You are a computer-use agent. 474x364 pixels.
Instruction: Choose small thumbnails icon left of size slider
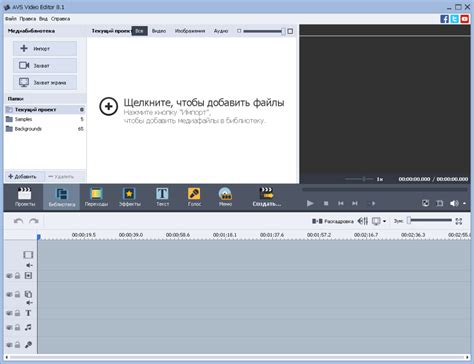[x=239, y=31]
